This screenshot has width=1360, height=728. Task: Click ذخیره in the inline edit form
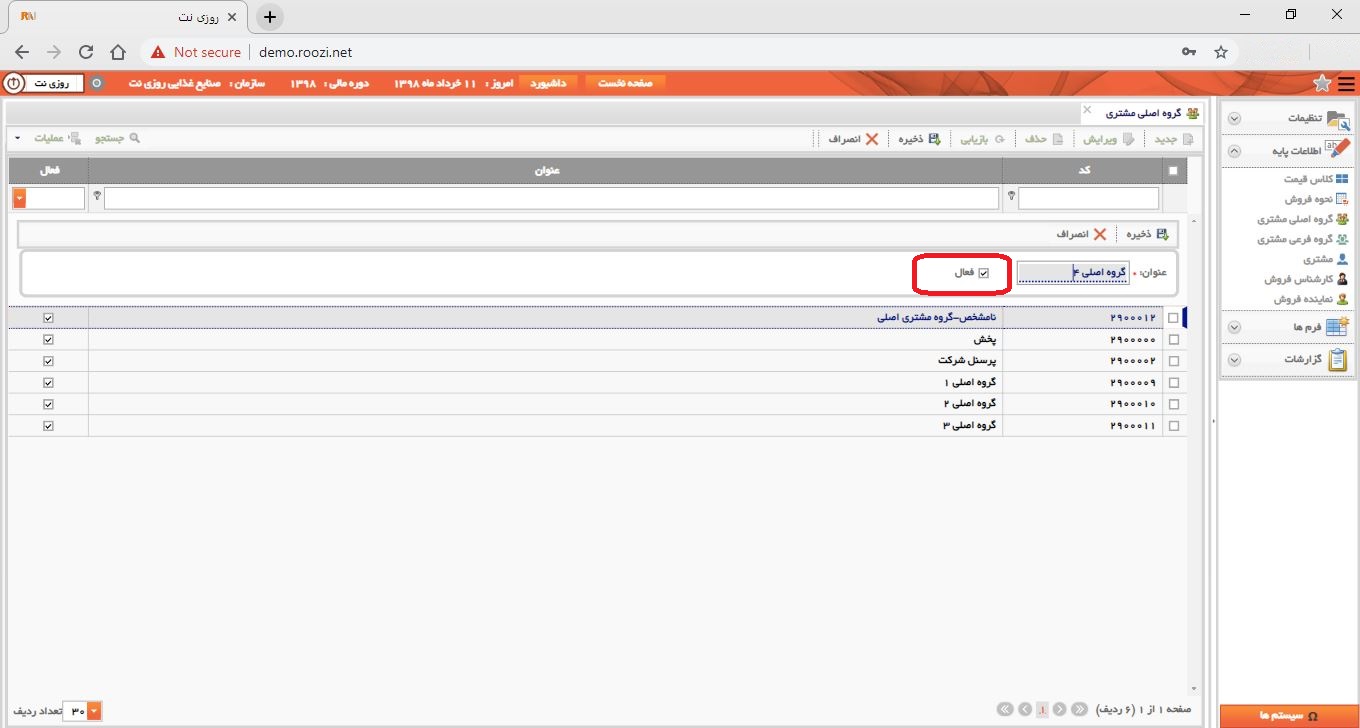pos(1148,234)
